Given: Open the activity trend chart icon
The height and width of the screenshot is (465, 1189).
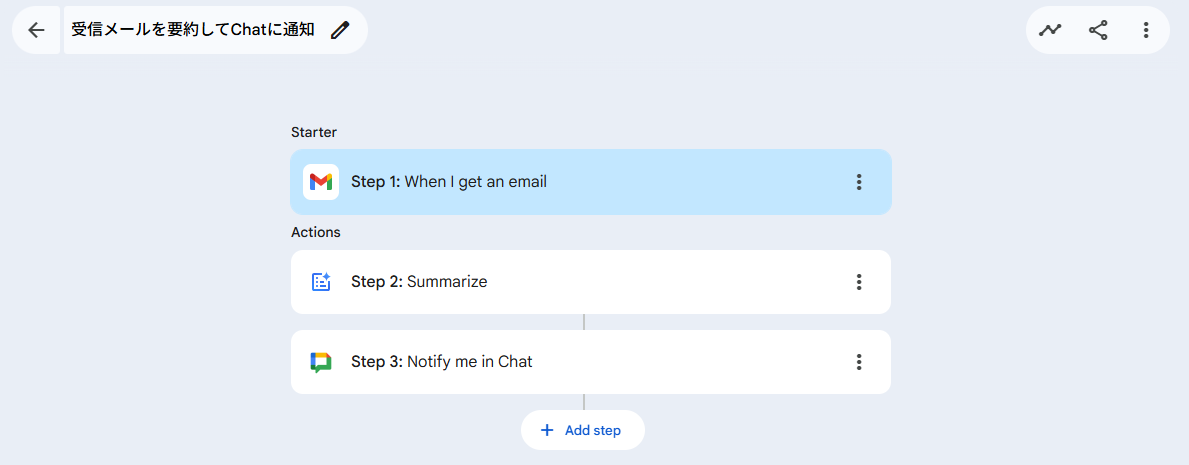Looking at the screenshot, I should coord(1050,30).
